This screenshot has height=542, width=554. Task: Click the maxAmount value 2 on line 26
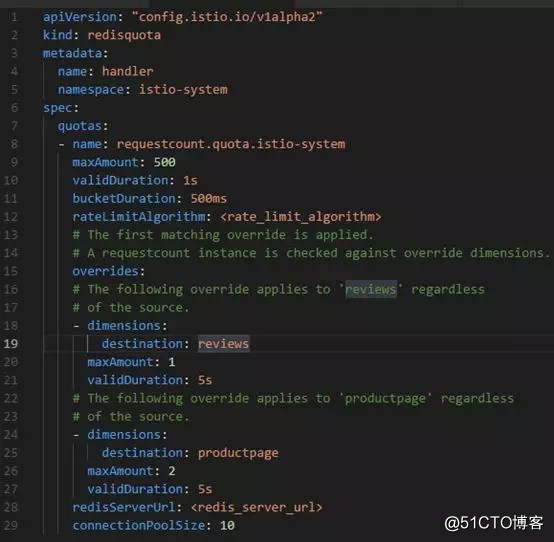(x=172, y=471)
